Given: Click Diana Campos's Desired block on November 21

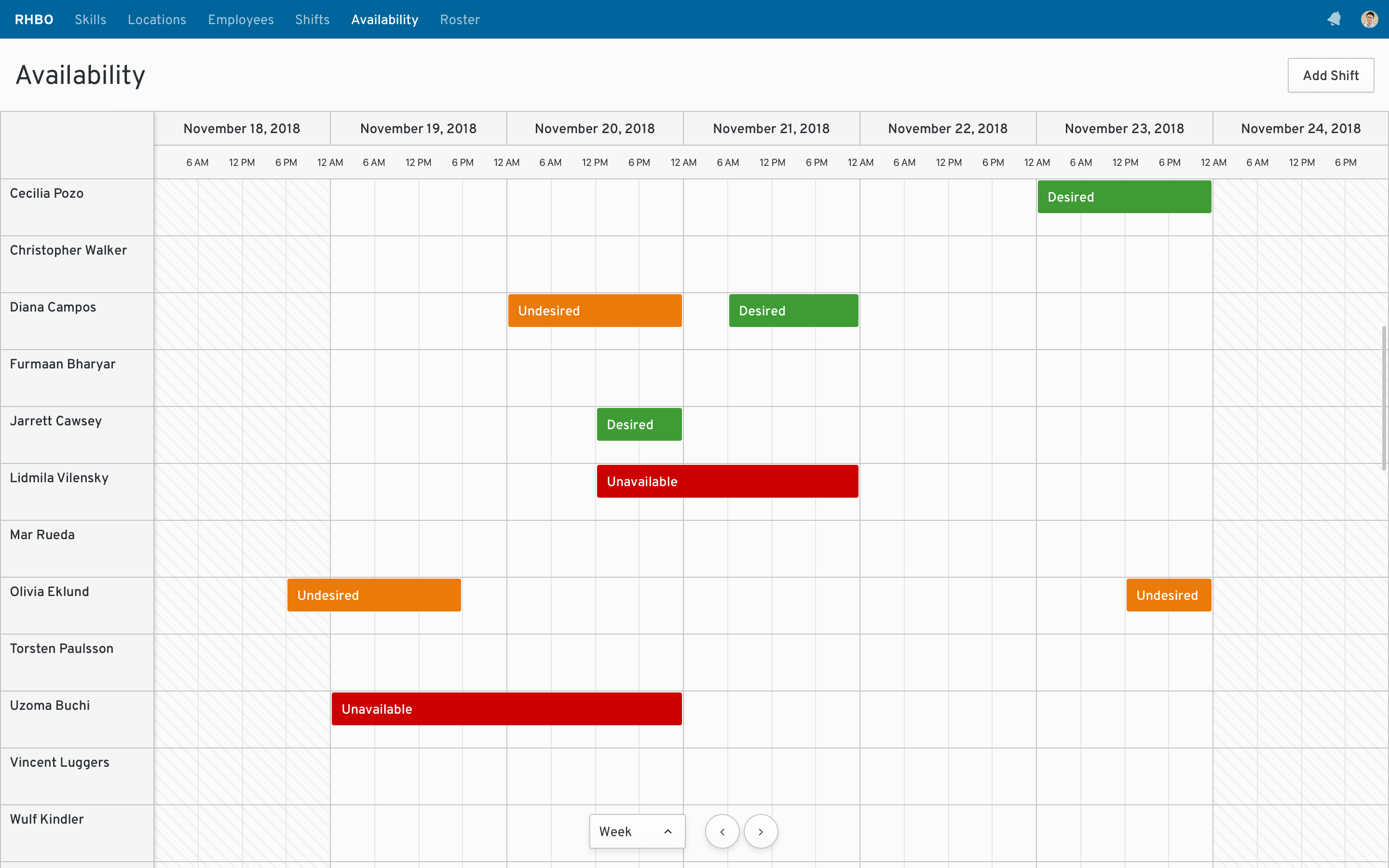Looking at the screenshot, I should pyautogui.click(x=793, y=311).
